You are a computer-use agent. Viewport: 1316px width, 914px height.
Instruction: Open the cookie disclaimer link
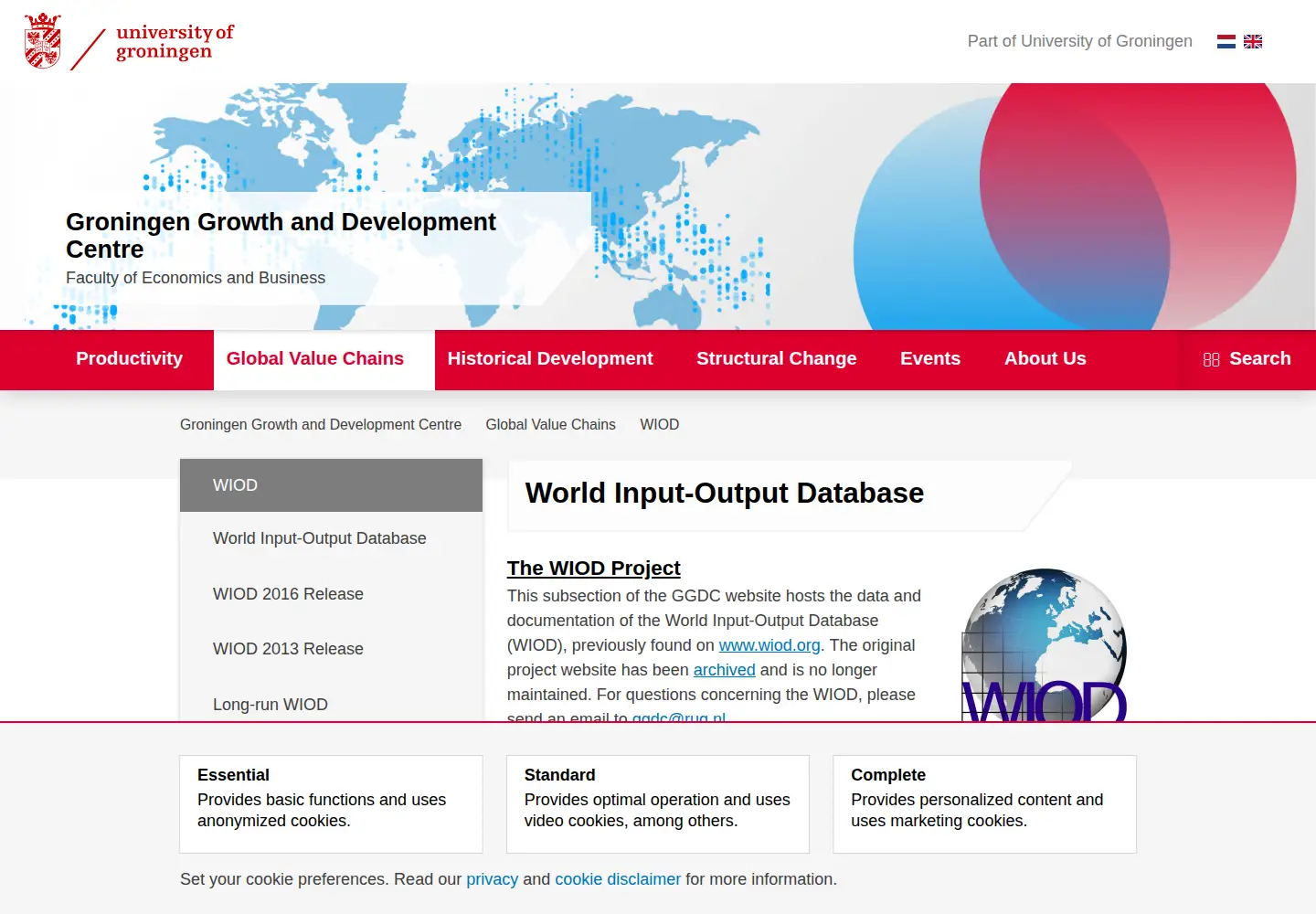coord(618,879)
